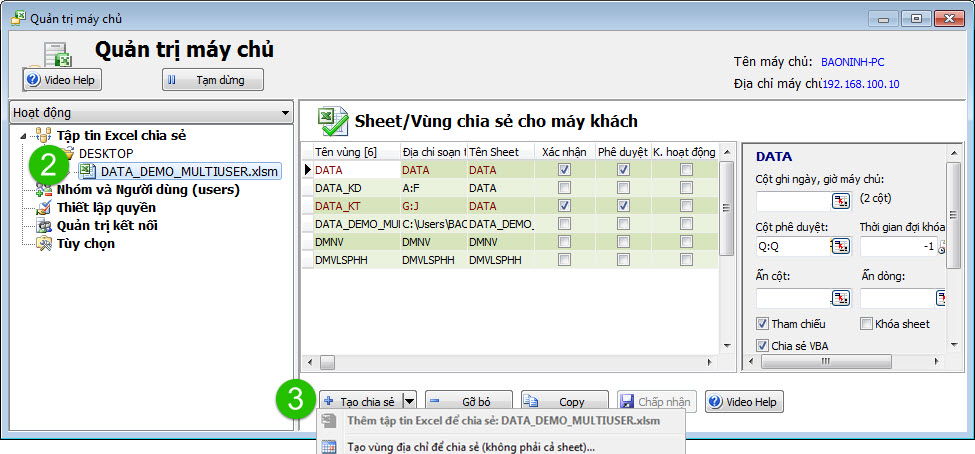Uncheck the Tham chiếu checkbox
The width and height of the screenshot is (975, 454).
point(763,324)
